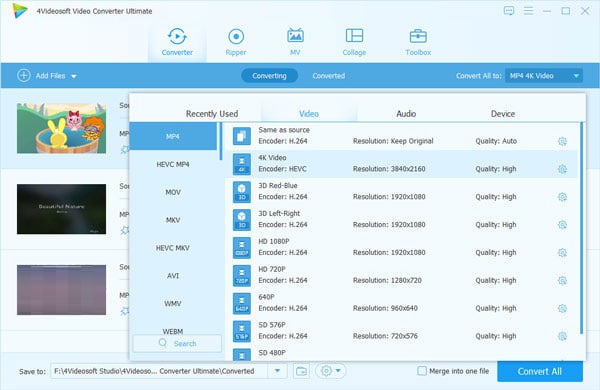Screen dimensions: 600x390
Task: Click the Resolution: 1280x720 text
Action: (387, 281)
